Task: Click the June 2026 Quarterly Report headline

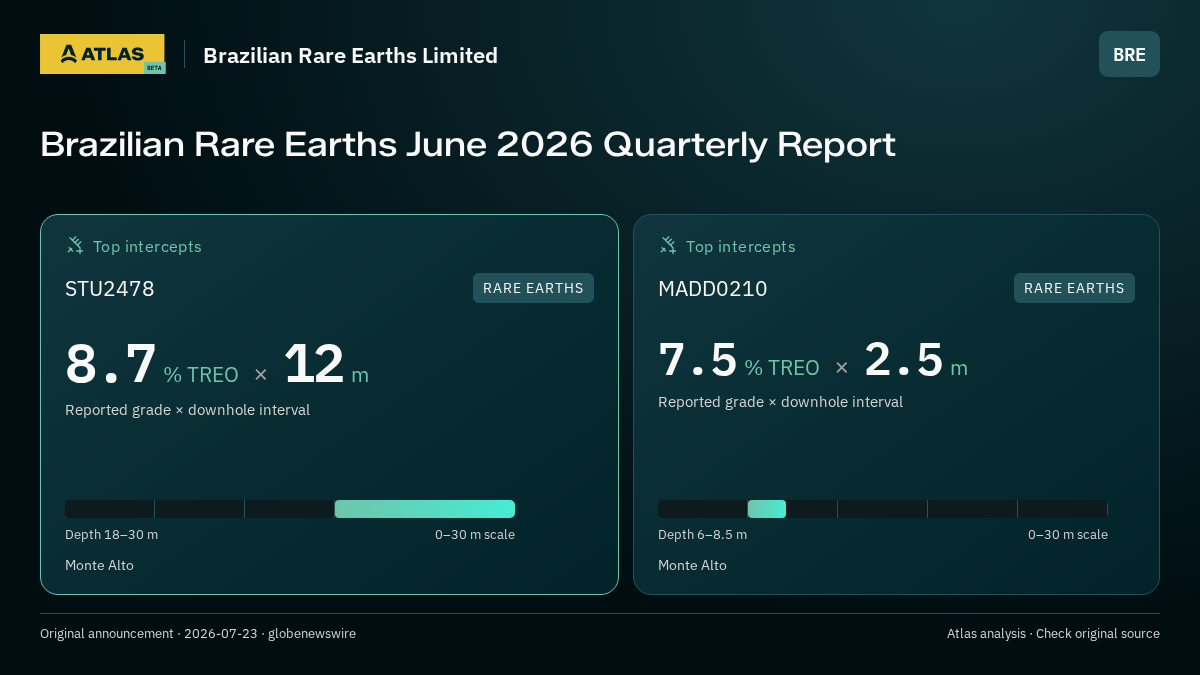Action: 467,144
